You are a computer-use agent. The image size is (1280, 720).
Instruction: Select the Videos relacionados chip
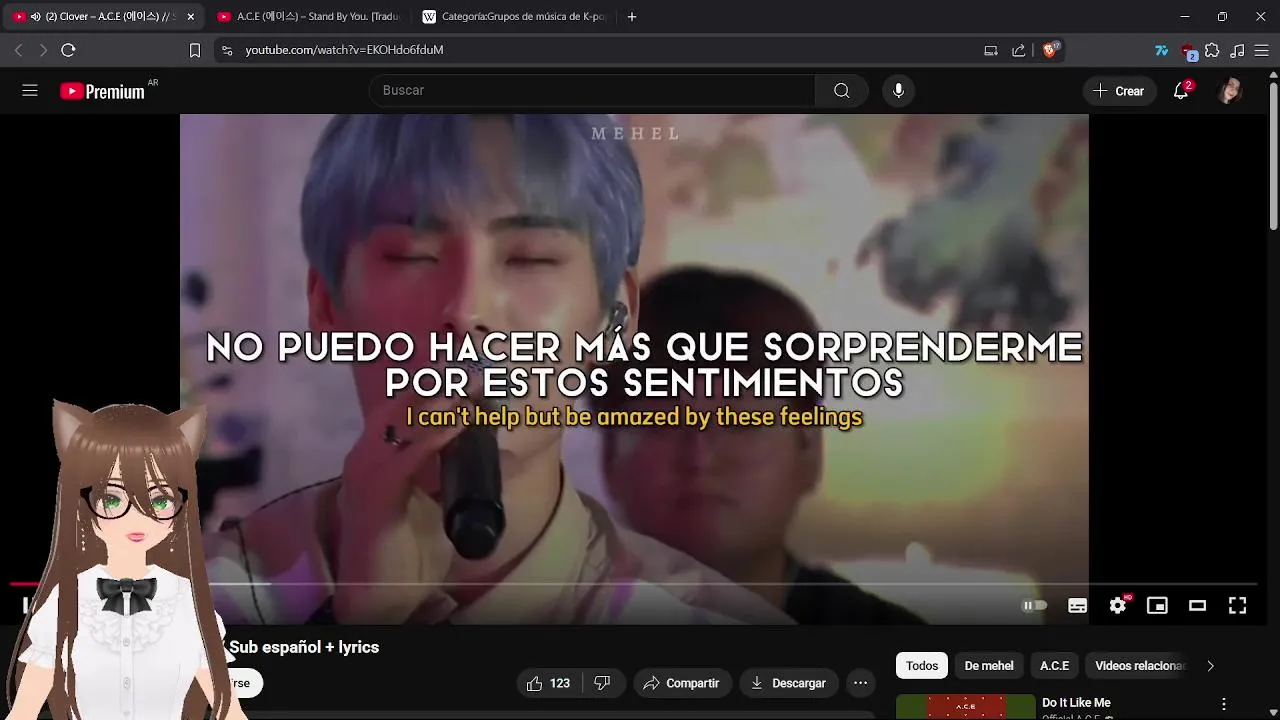tap(1139, 666)
